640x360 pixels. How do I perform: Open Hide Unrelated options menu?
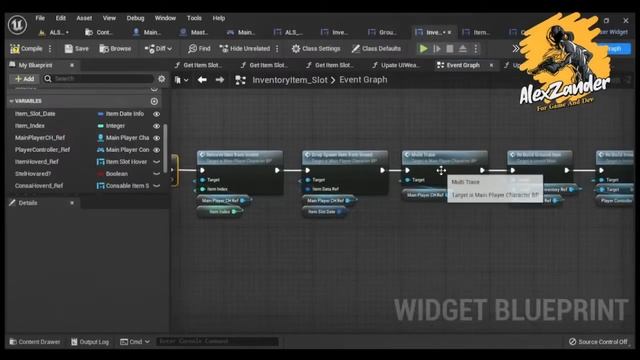pos(277,49)
